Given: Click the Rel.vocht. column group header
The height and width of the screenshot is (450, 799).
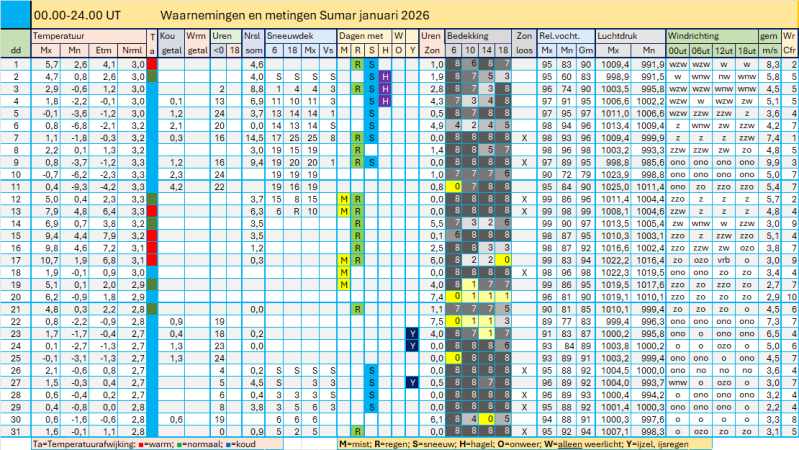Looking at the screenshot, I should coord(560,34).
